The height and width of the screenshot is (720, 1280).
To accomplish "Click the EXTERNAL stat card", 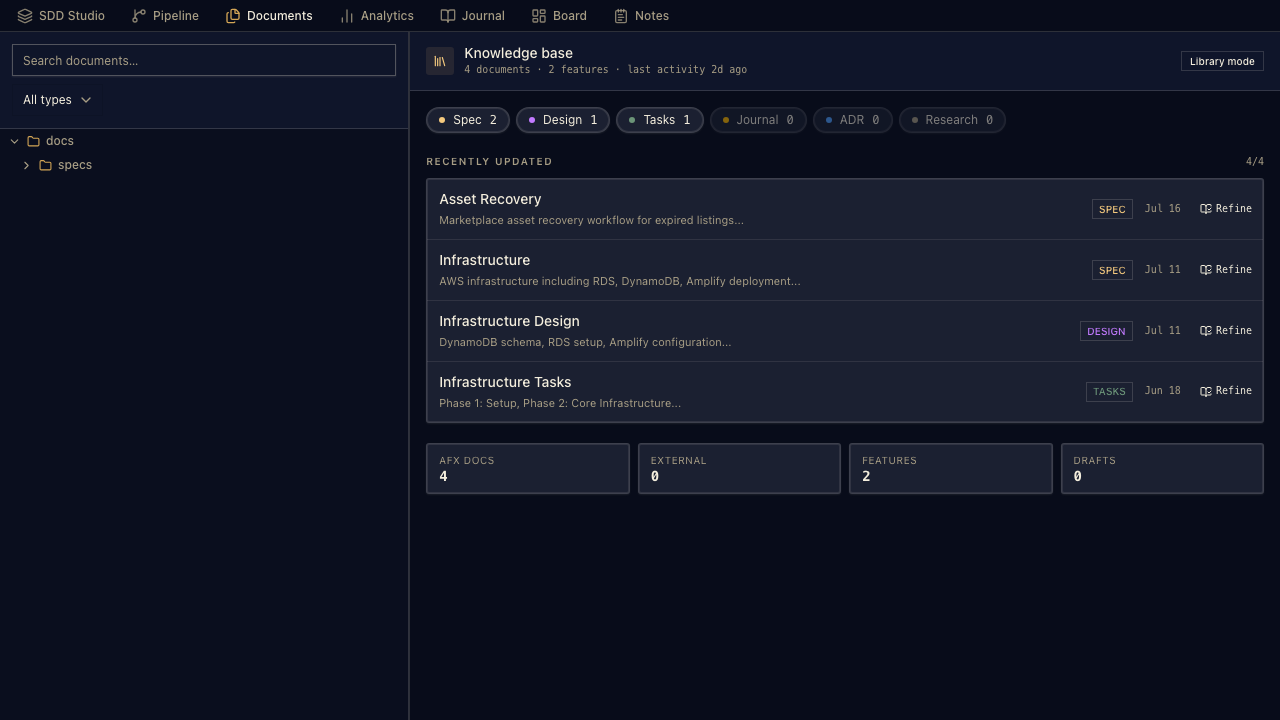I will pyautogui.click(x=739, y=469).
